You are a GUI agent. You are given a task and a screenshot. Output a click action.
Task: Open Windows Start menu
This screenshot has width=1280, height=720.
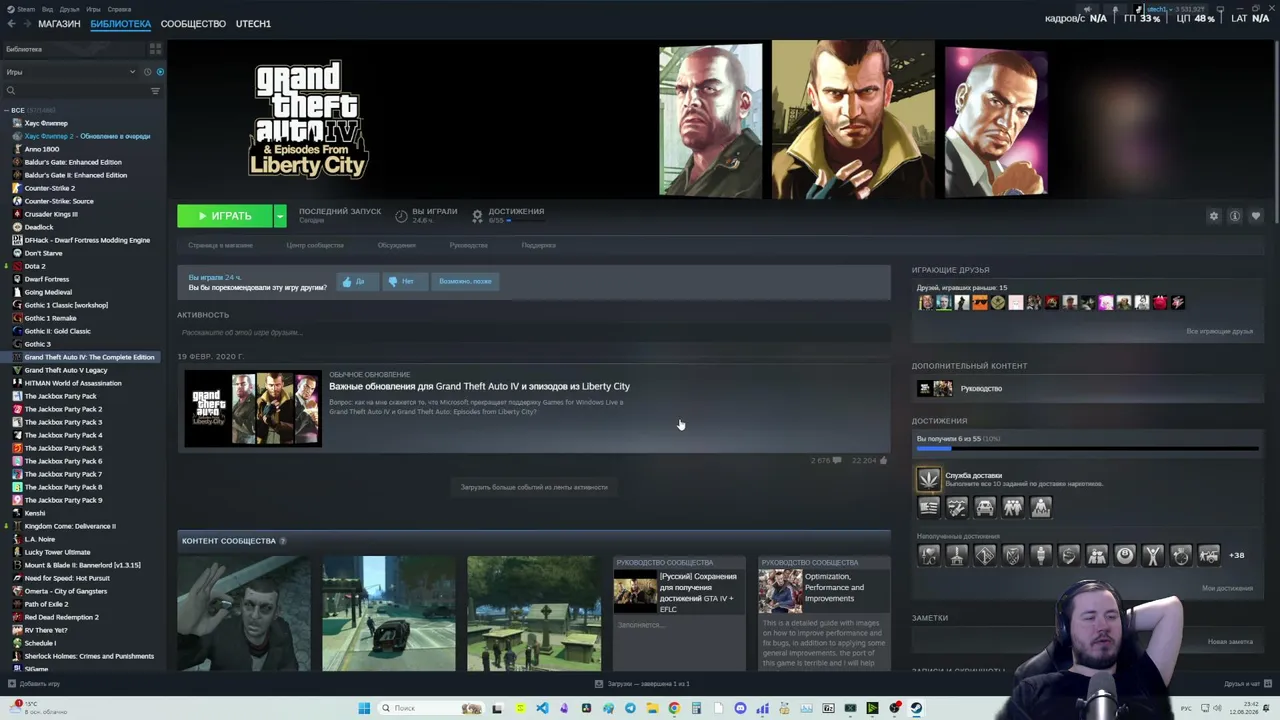click(x=364, y=708)
